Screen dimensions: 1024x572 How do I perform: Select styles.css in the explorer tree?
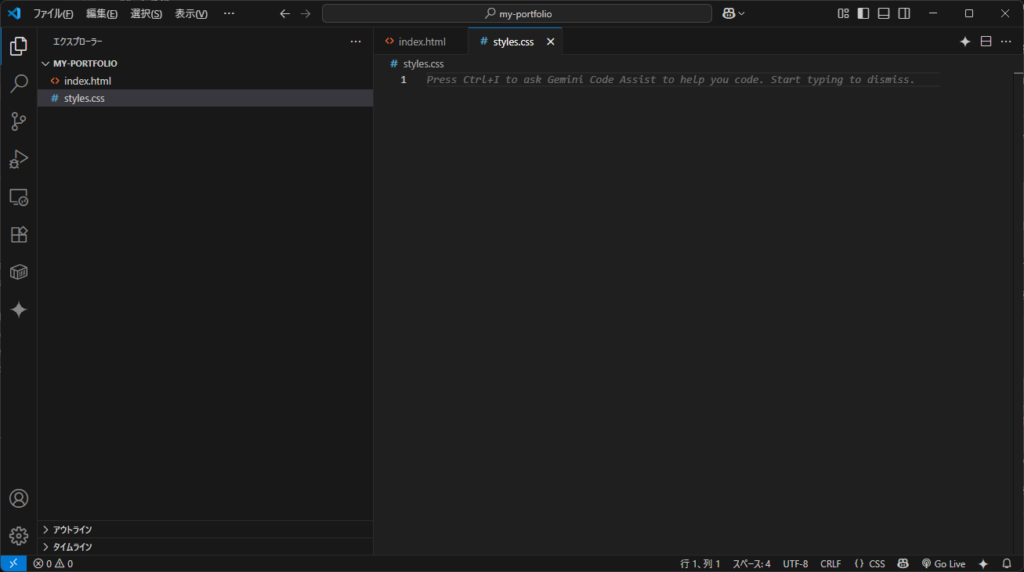(x=206, y=98)
